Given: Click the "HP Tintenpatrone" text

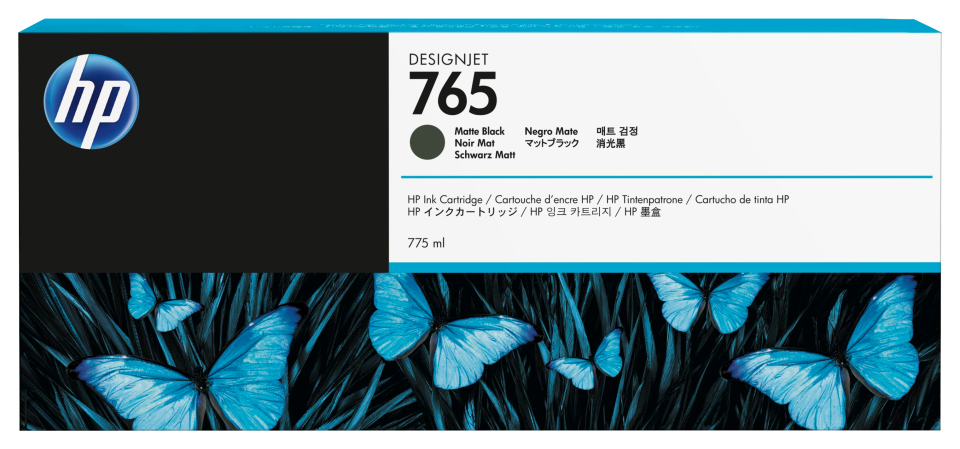Looking at the screenshot, I should point(646,200).
